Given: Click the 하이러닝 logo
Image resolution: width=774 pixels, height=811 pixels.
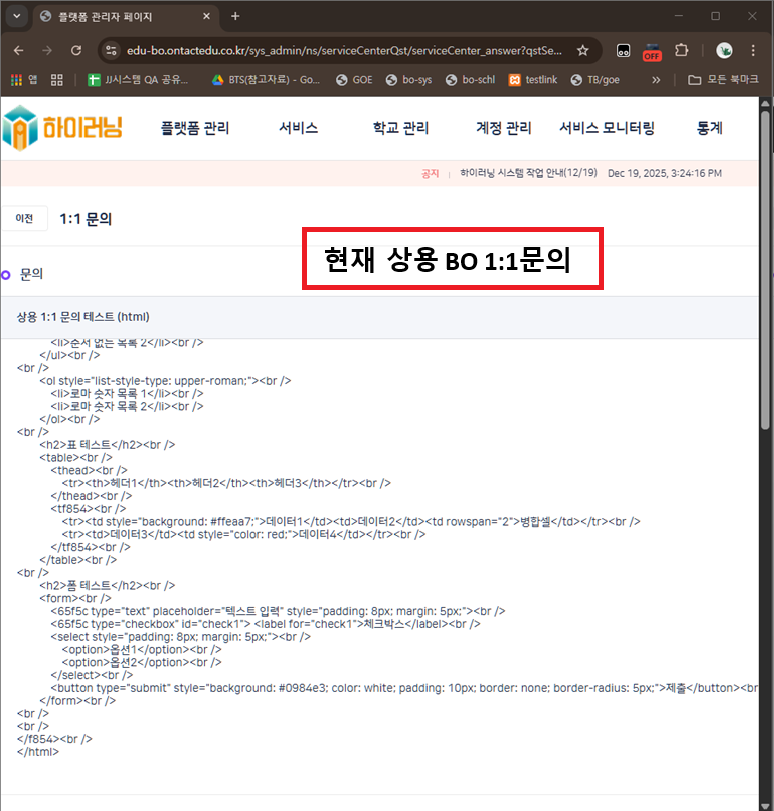Looking at the screenshot, I should pyautogui.click(x=62, y=128).
